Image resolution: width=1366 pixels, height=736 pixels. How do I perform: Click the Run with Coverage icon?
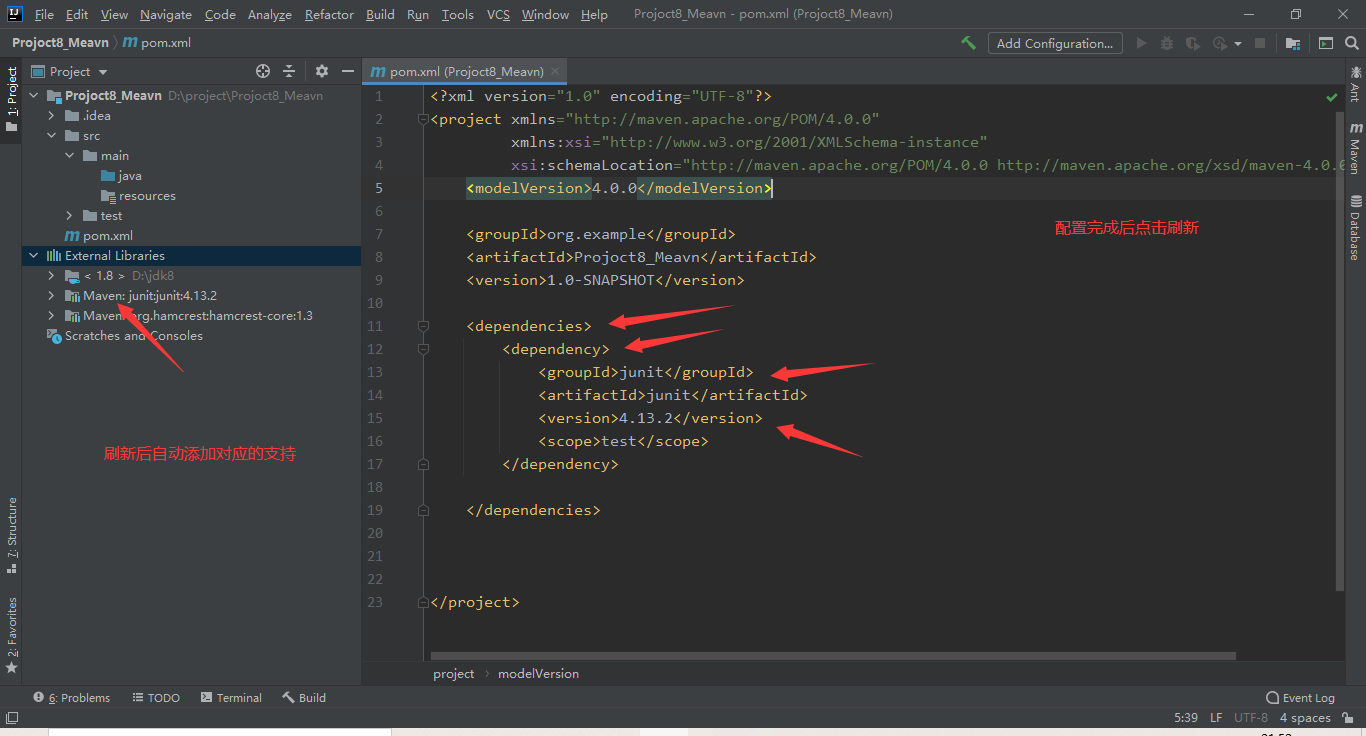tap(1192, 43)
